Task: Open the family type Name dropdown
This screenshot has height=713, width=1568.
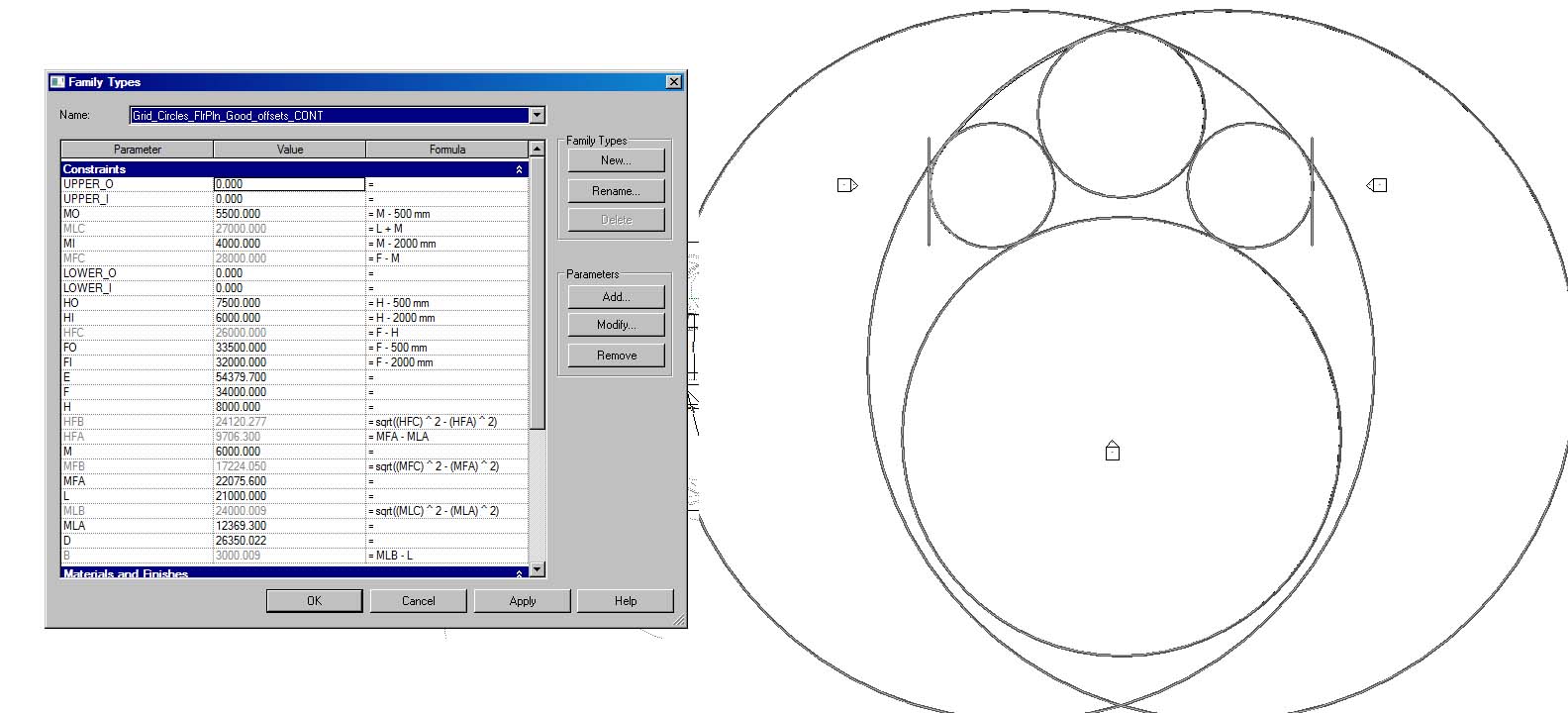Action: pyautogui.click(x=537, y=115)
